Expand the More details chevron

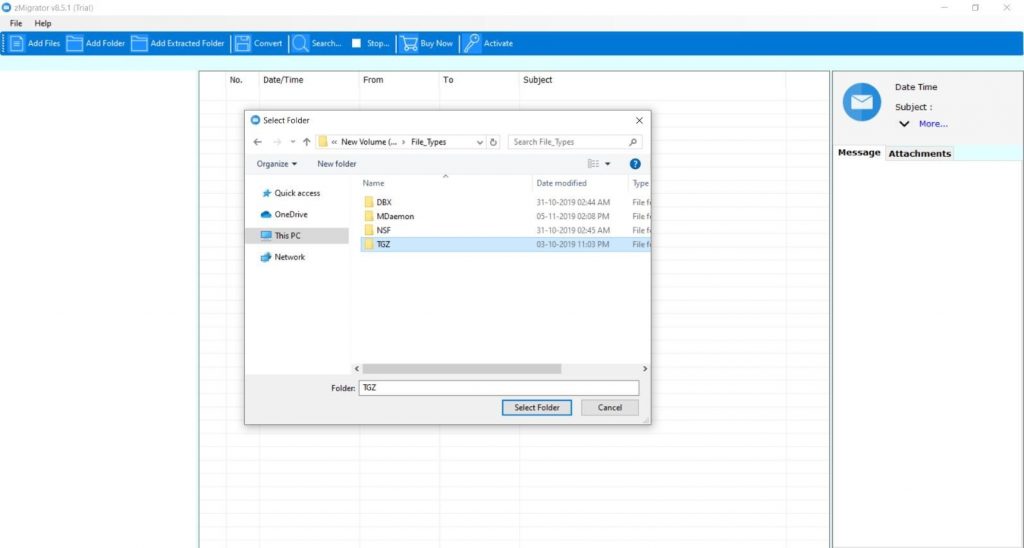point(904,124)
